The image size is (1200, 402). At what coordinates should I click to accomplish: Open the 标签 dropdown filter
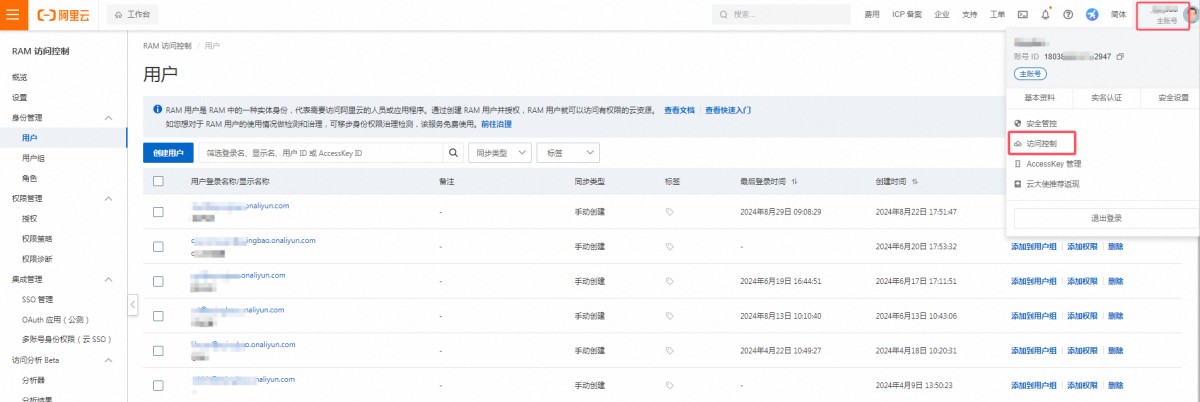pyautogui.click(x=567, y=152)
